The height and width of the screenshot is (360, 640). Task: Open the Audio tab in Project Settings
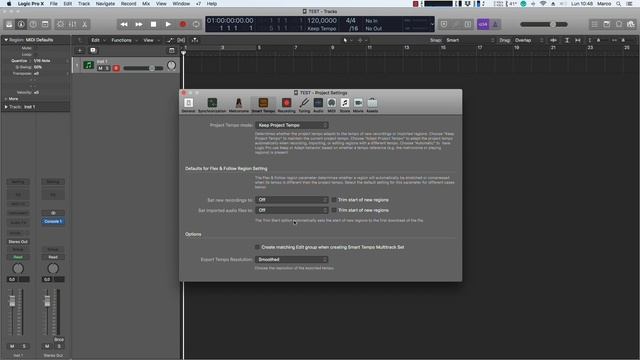coord(318,105)
